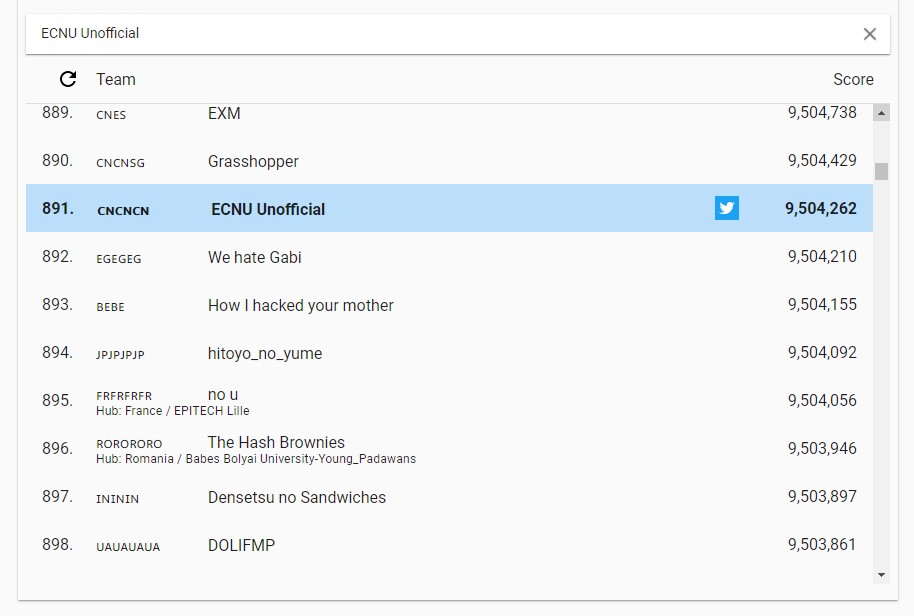
Task: Click the Team column header
Action: coord(116,79)
